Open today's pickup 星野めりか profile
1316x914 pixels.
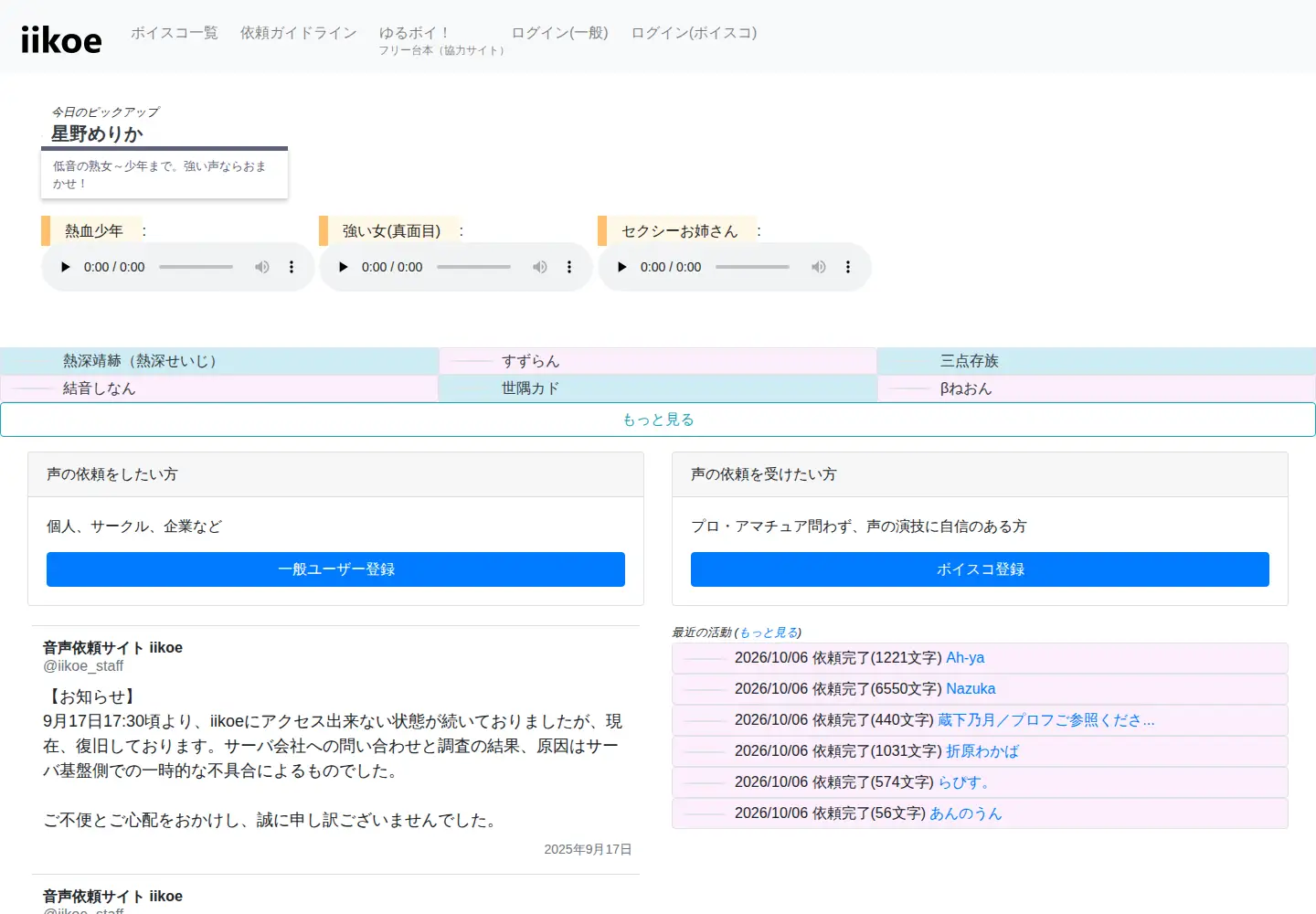(x=97, y=134)
